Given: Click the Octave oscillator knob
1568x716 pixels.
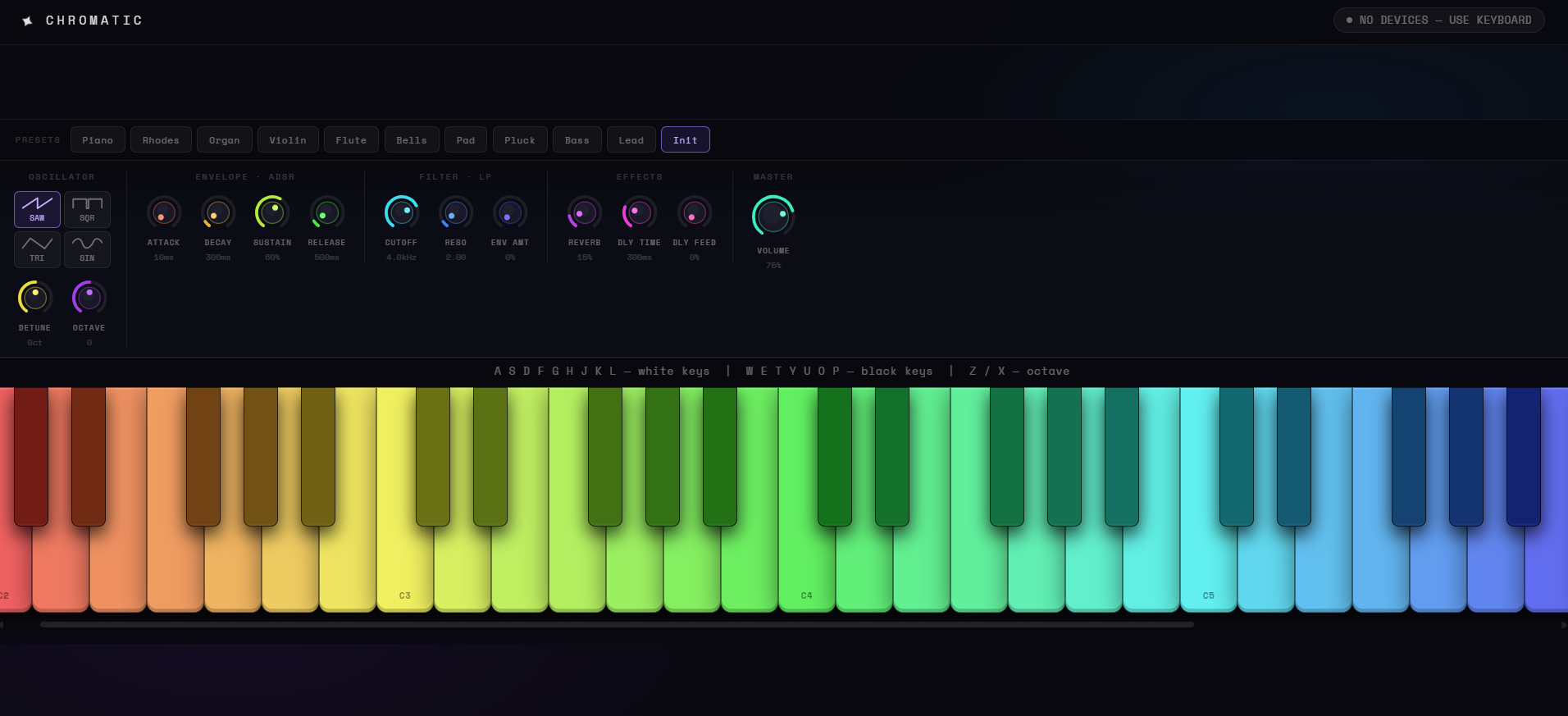Looking at the screenshot, I should pyautogui.click(x=89, y=298).
